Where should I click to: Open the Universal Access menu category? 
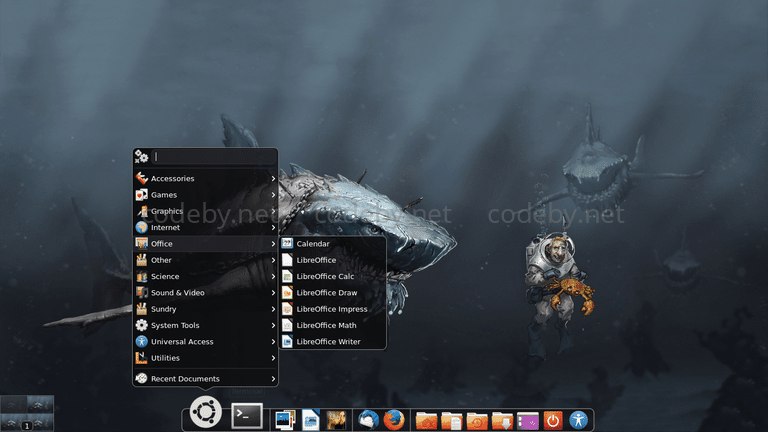click(x=205, y=342)
